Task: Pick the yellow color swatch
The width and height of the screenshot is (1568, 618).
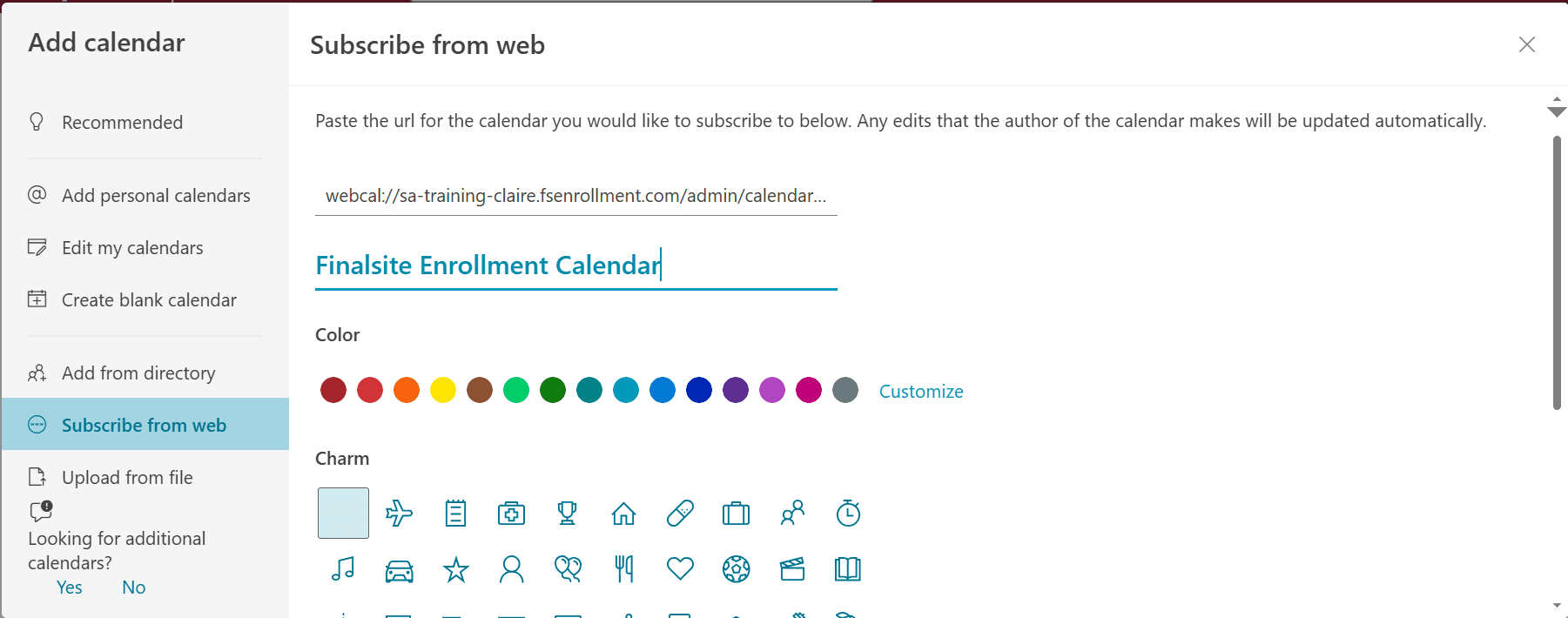Action: click(443, 390)
